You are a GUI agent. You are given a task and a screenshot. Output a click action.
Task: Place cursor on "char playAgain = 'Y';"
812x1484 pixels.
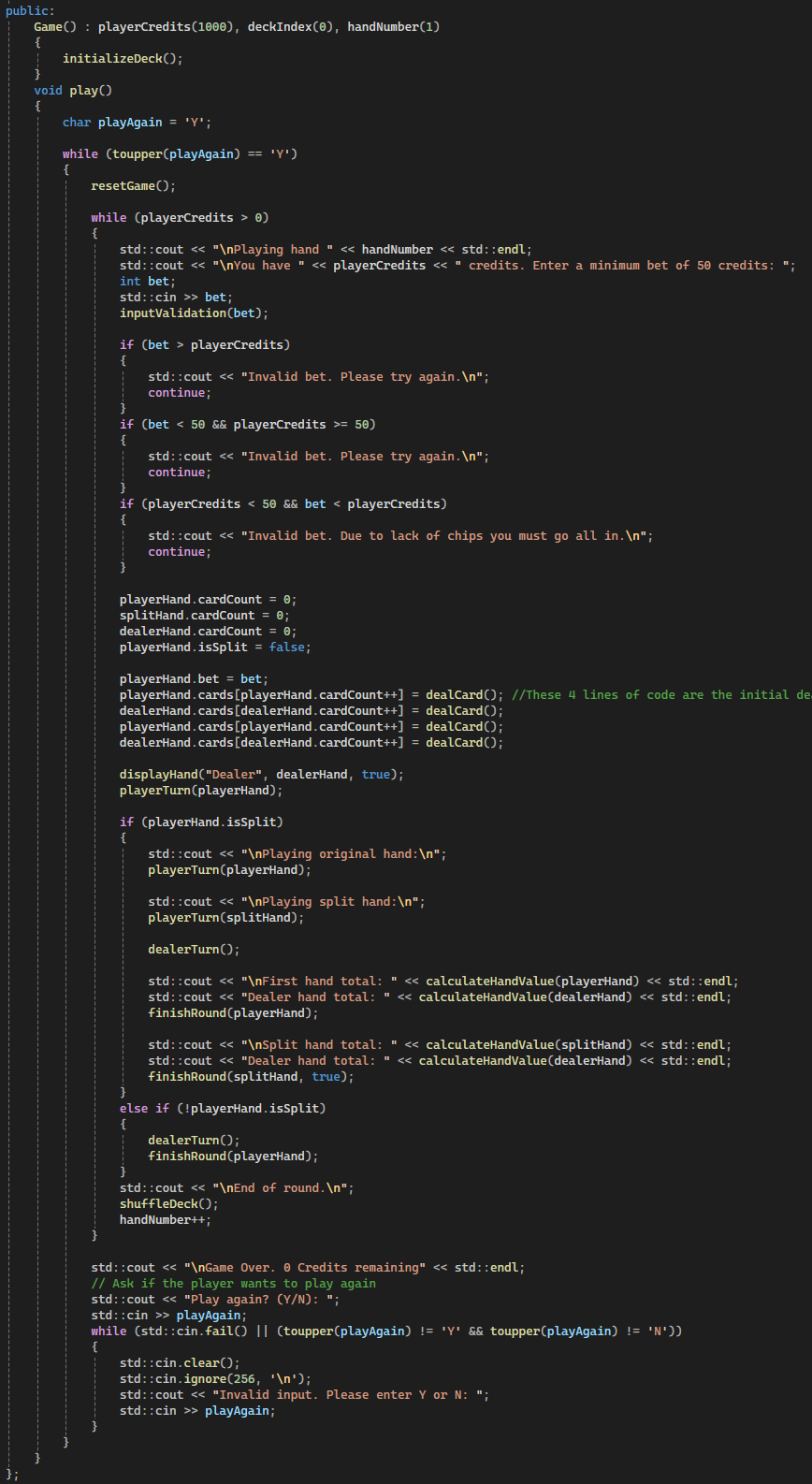(137, 122)
